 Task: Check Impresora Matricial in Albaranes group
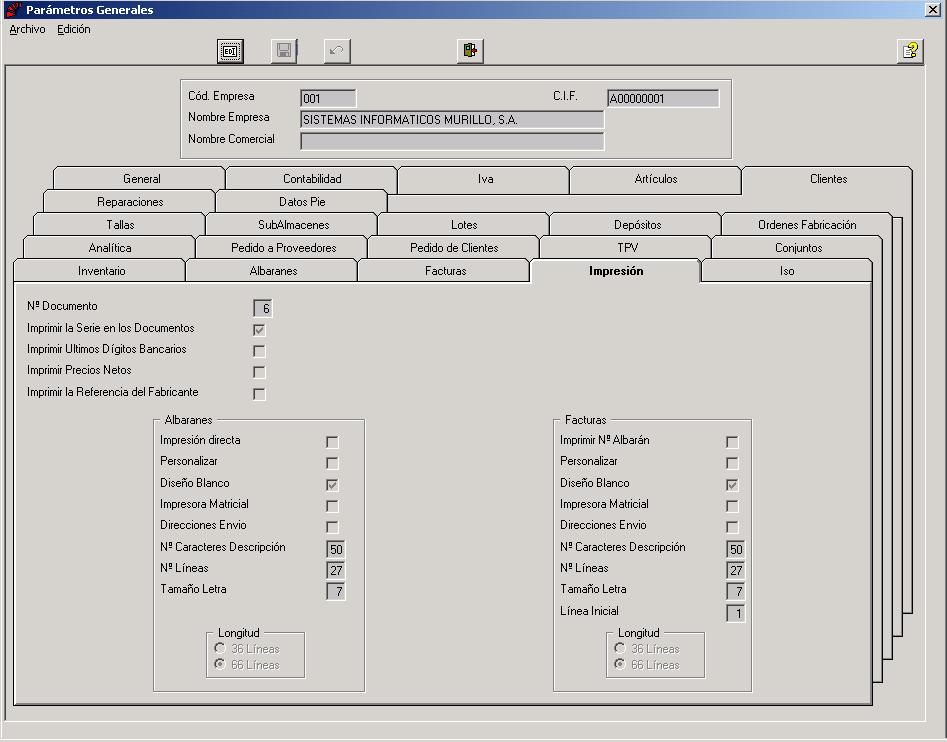[x=332, y=506]
